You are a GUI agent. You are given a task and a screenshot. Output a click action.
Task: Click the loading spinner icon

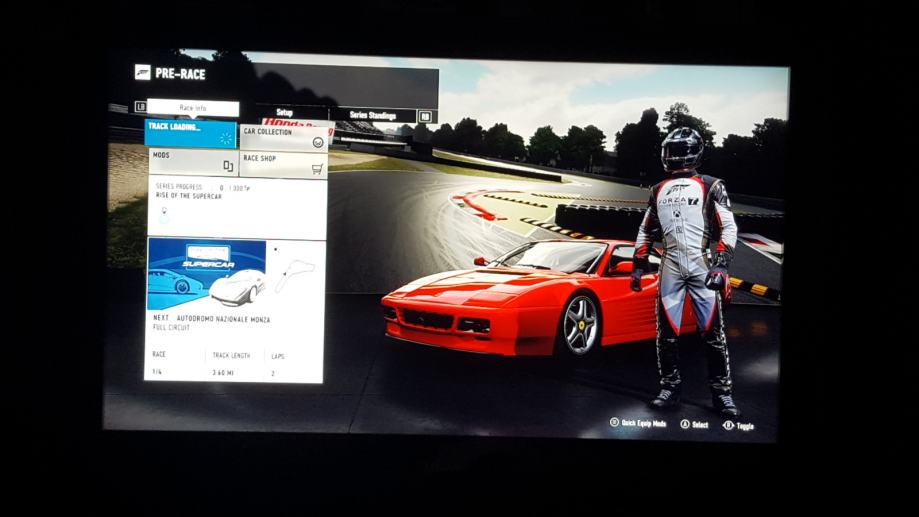pyautogui.click(x=225, y=139)
